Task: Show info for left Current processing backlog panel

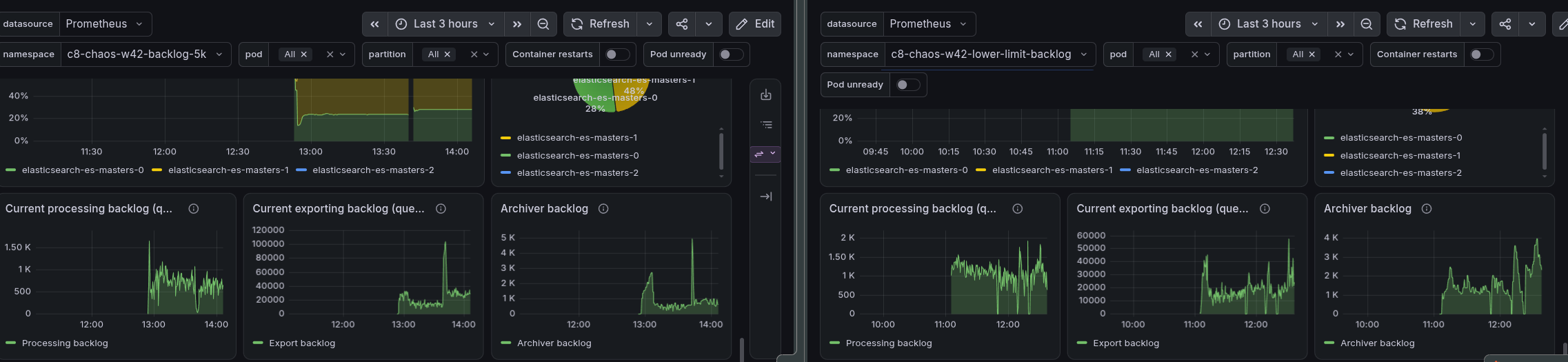Action: point(194,209)
